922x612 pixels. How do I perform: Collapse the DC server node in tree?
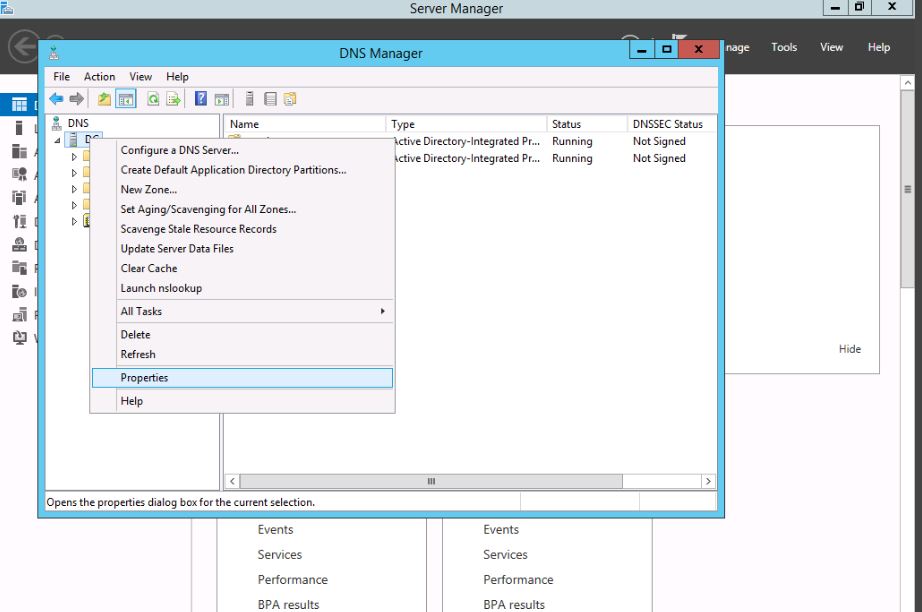tap(58, 140)
